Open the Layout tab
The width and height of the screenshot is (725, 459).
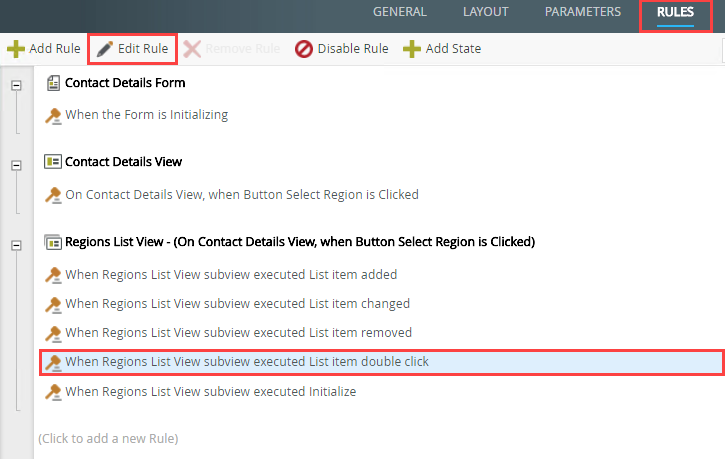pos(485,12)
